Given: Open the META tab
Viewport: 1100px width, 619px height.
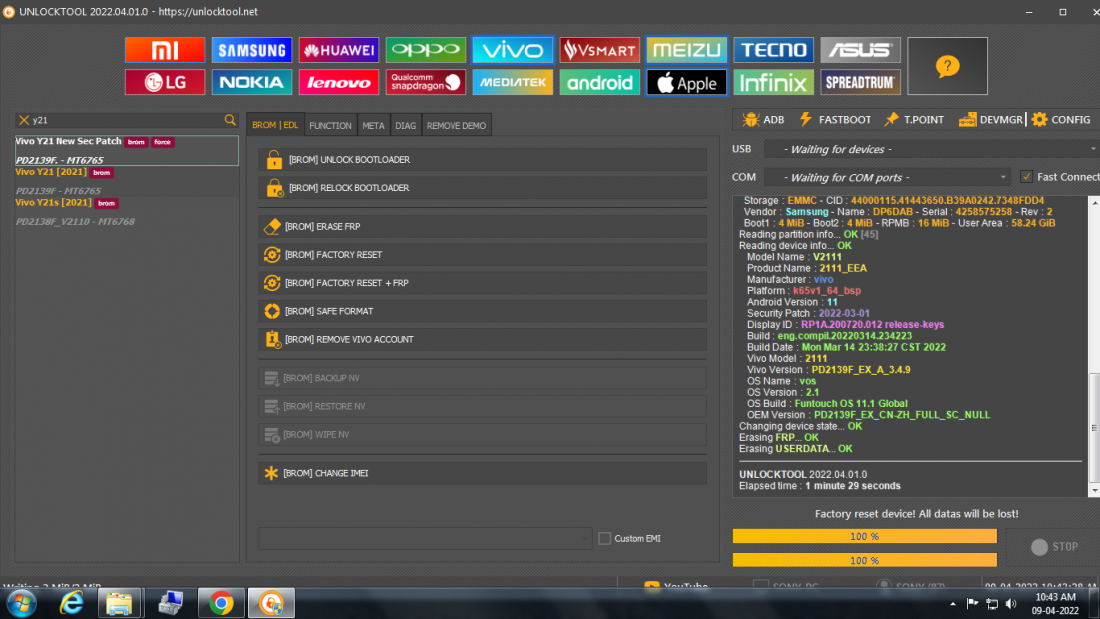Looking at the screenshot, I should tap(373, 126).
